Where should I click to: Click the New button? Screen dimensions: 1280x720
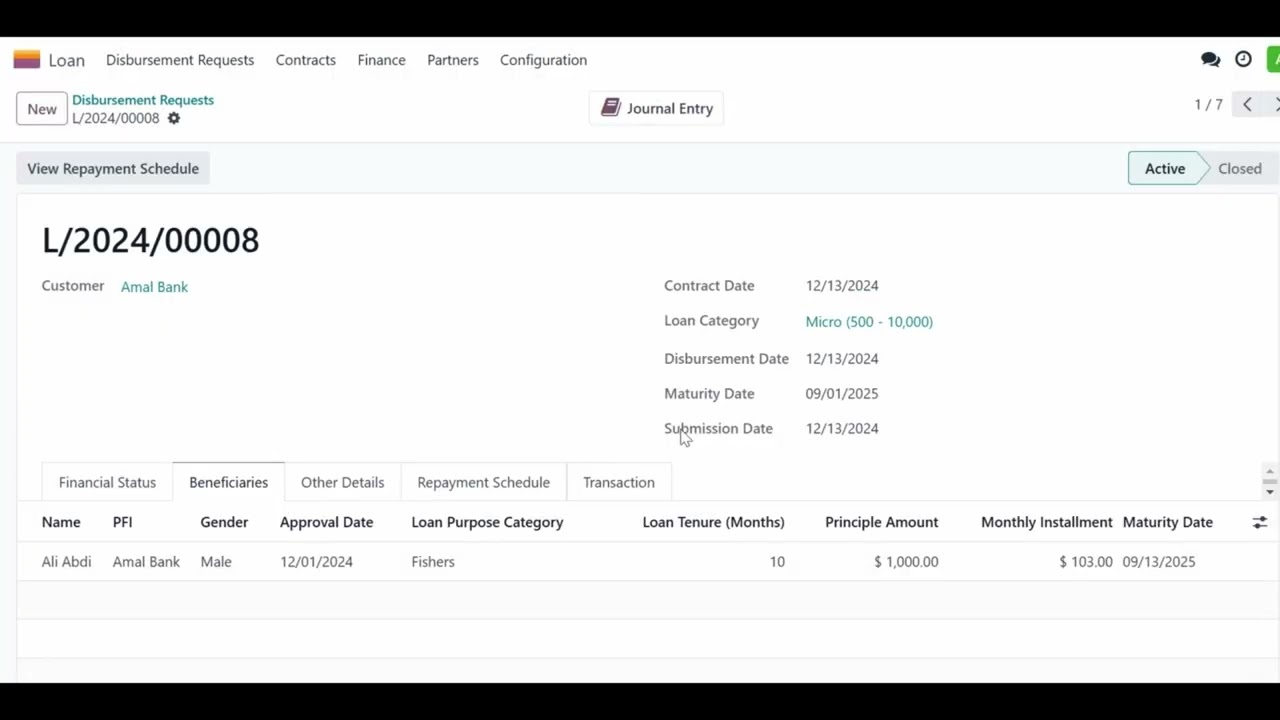pos(42,109)
